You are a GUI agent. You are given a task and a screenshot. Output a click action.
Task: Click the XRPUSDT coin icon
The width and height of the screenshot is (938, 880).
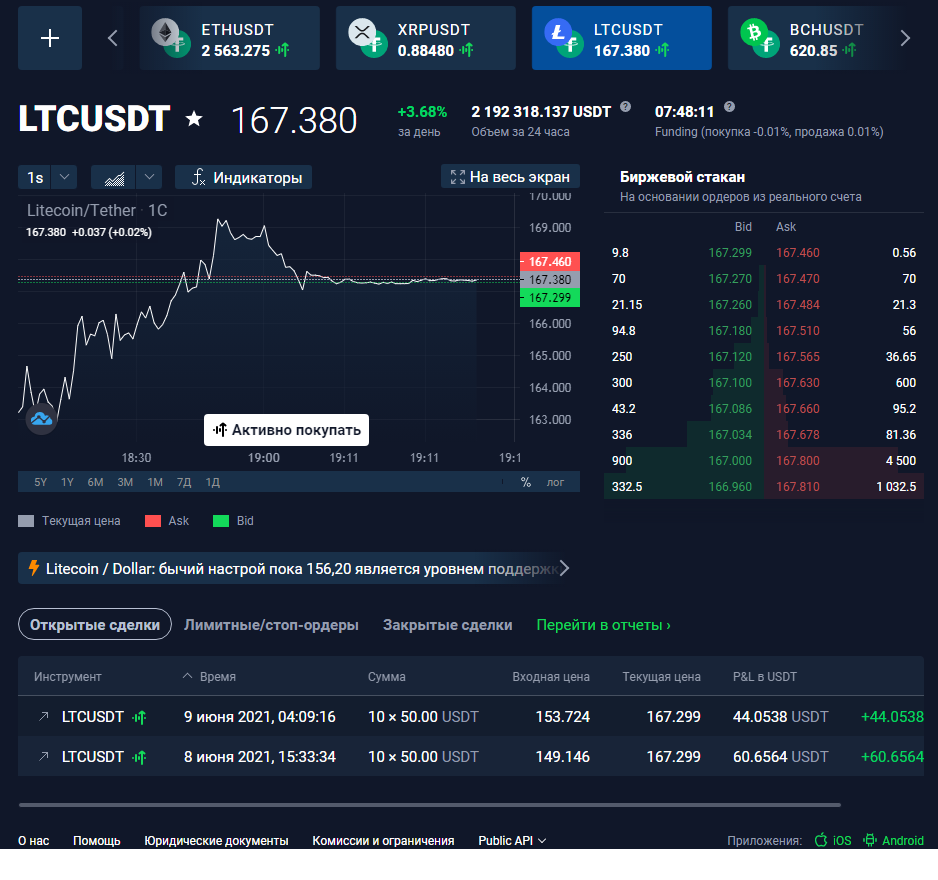click(366, 37)
